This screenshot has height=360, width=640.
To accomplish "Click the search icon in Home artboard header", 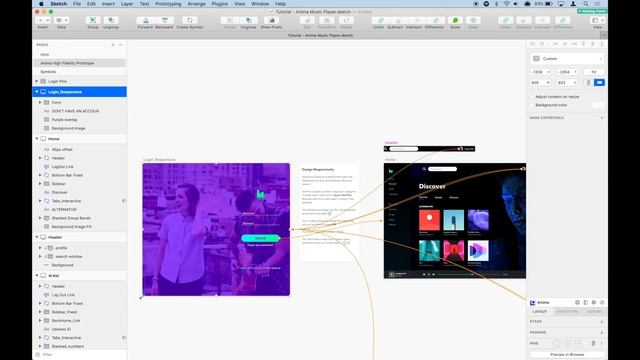I will pos(424,169).
